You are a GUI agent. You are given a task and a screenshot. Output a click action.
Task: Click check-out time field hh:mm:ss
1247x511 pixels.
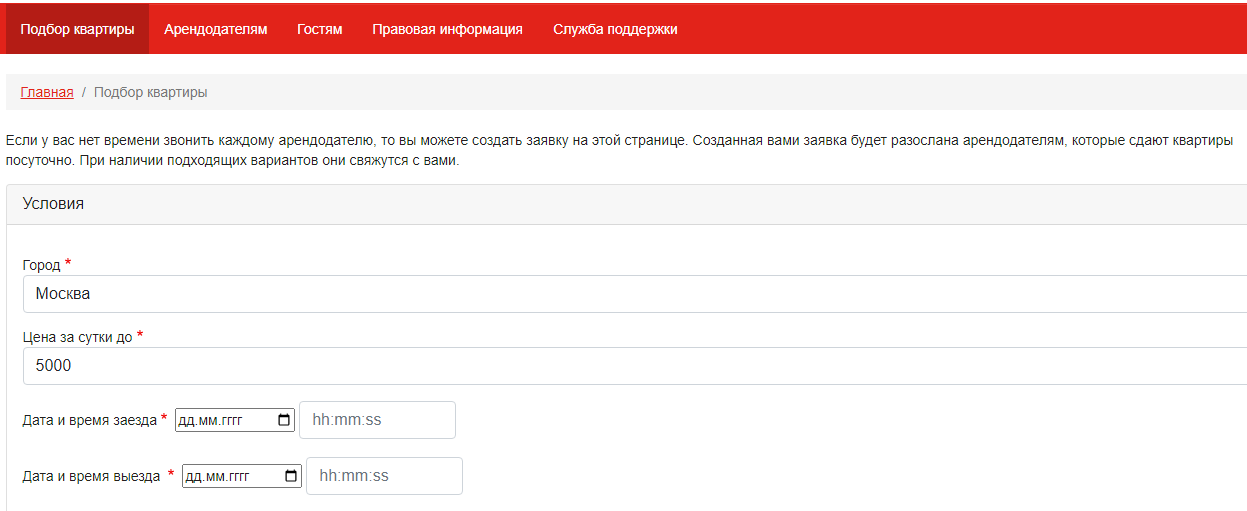pos(384,476)
